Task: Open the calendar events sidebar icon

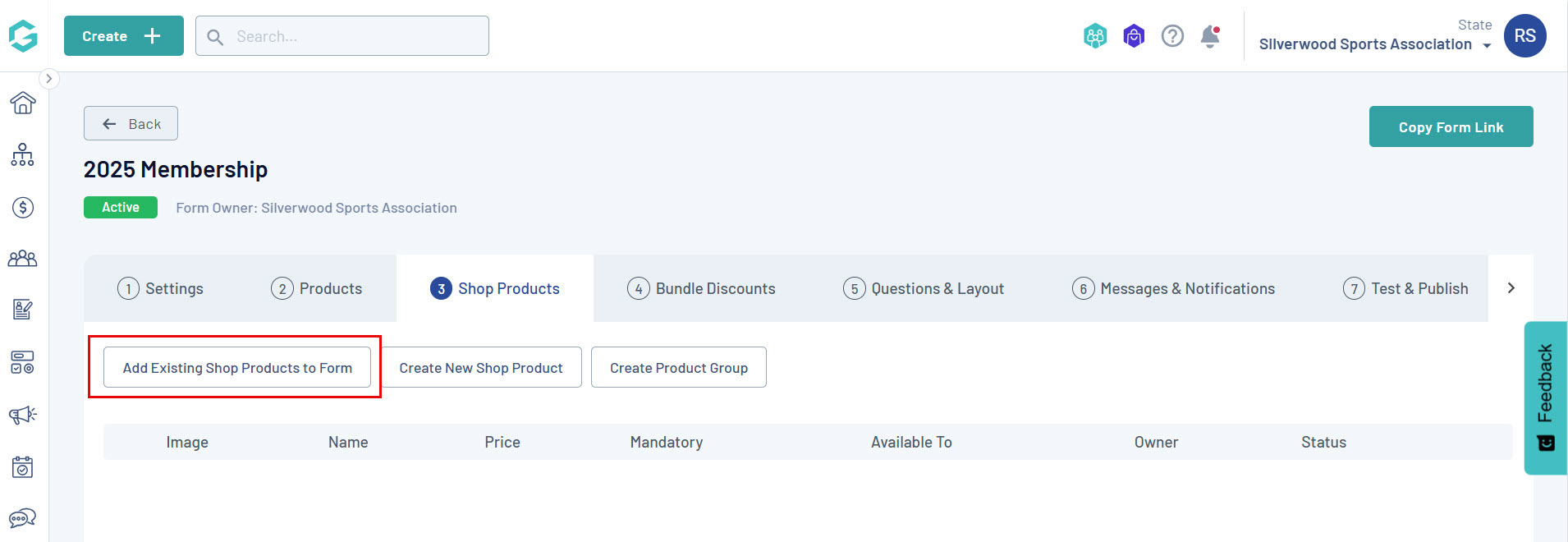Action: coord(23,466)
